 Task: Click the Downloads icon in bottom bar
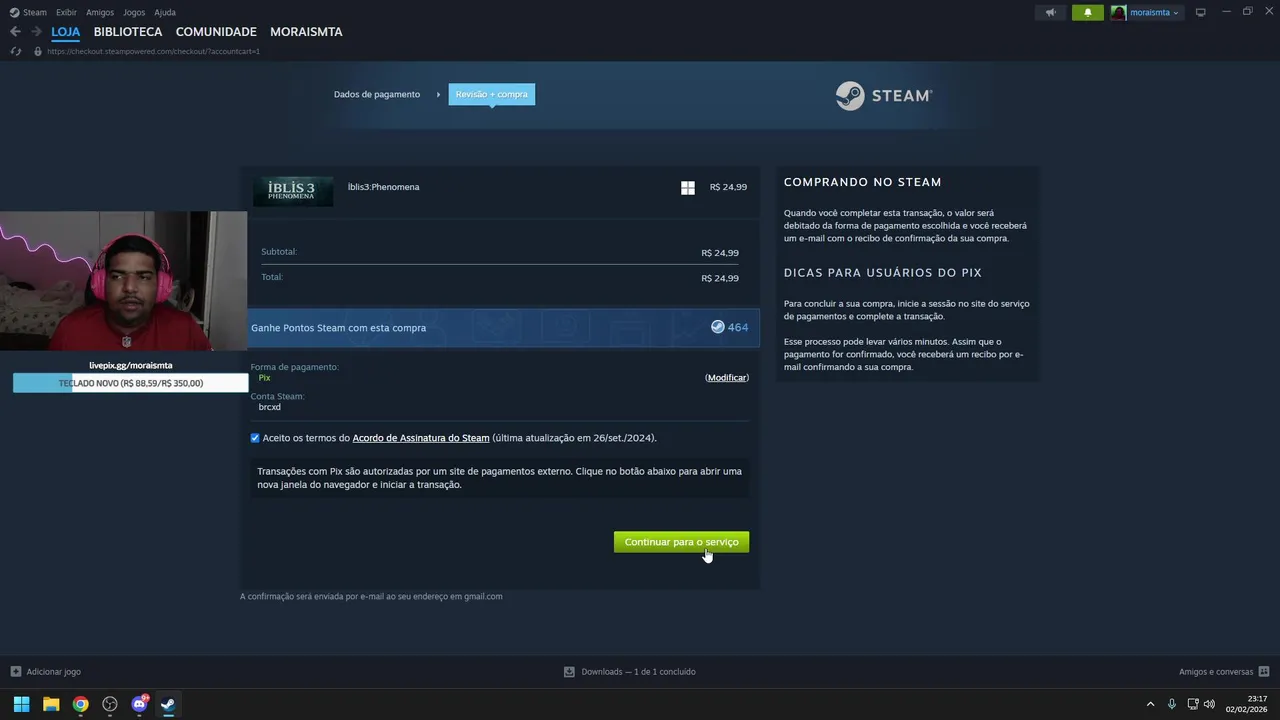click(569, 672)
